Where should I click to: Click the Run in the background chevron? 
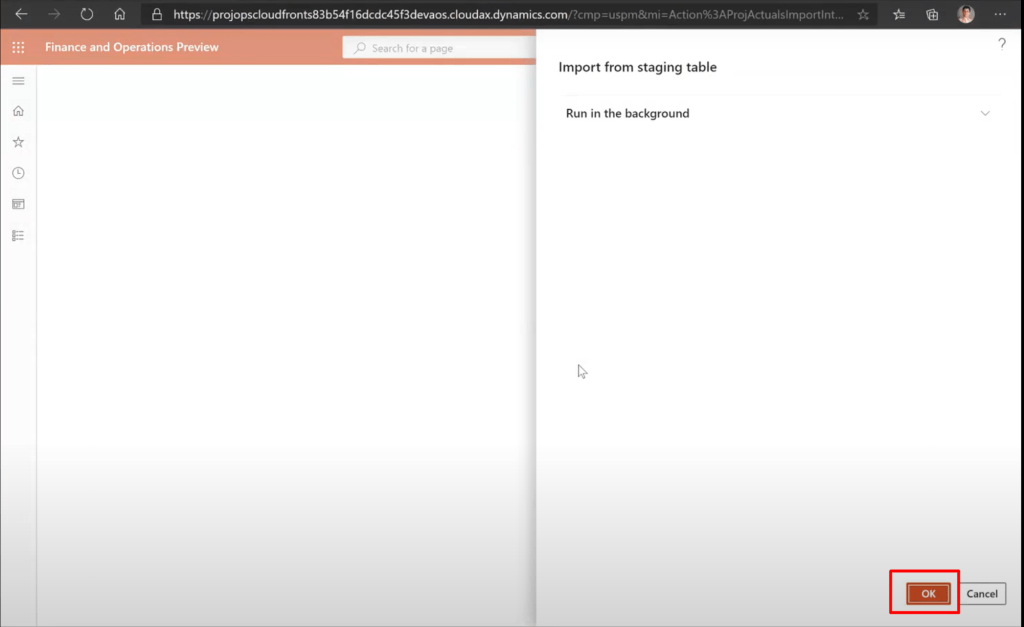click(x=985, y=114)
